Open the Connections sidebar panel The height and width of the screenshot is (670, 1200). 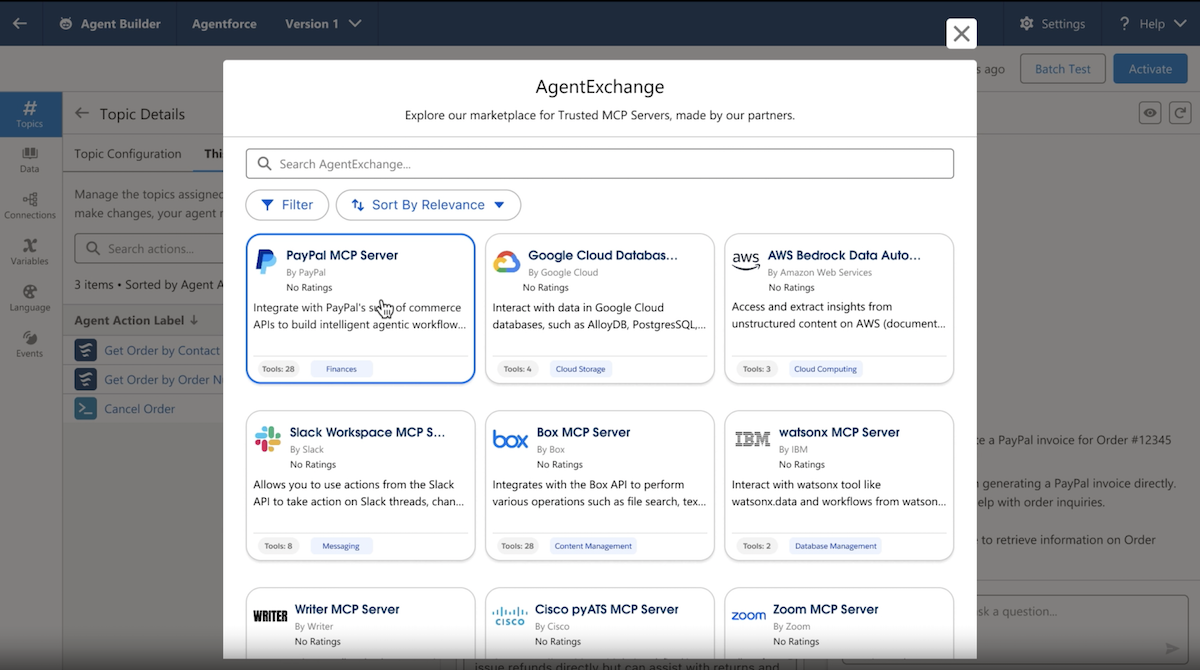[x=30, y=206]
